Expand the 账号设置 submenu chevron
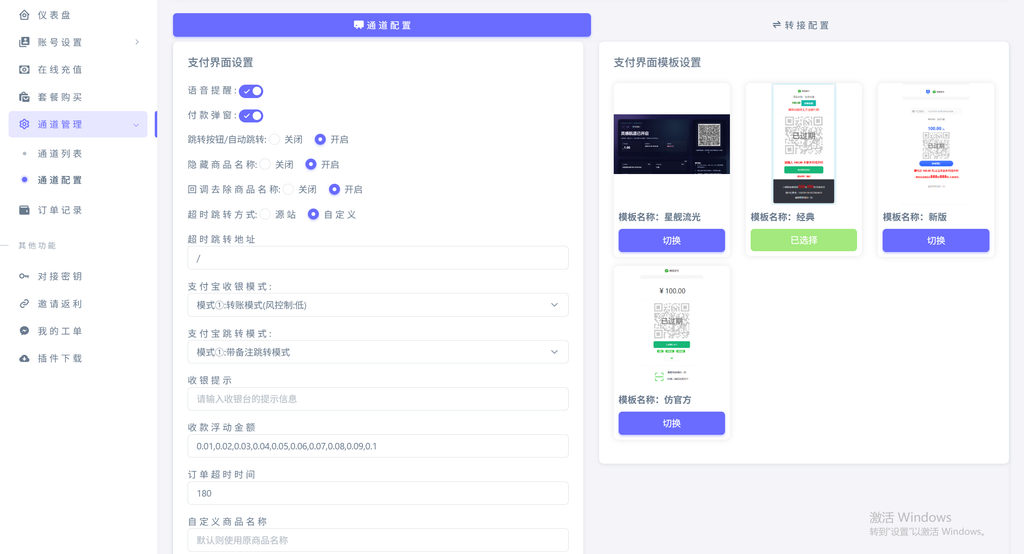The height and width of the screenshot is (554, 1024). (136, 42)
